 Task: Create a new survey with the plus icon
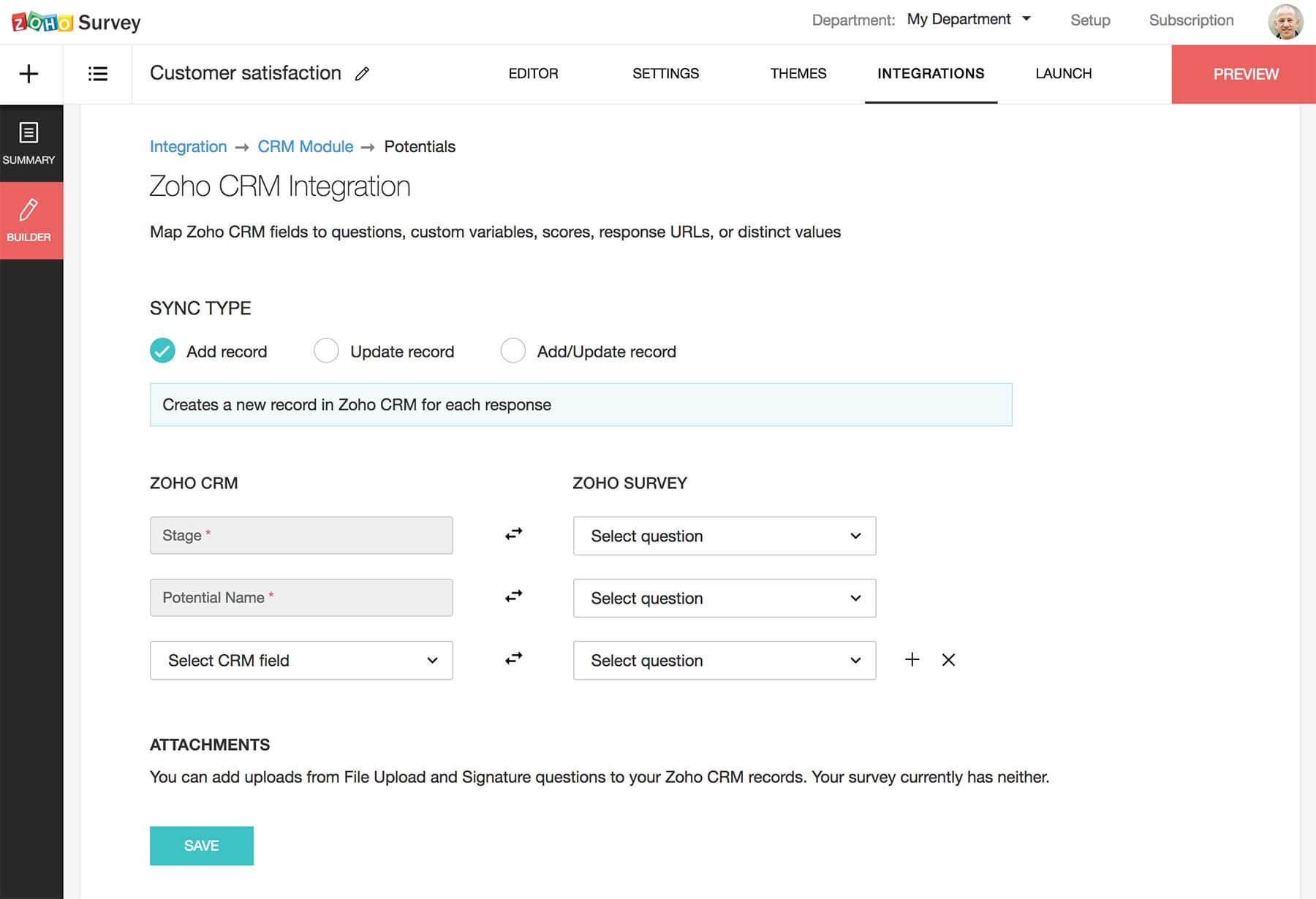tap(29, 74)
